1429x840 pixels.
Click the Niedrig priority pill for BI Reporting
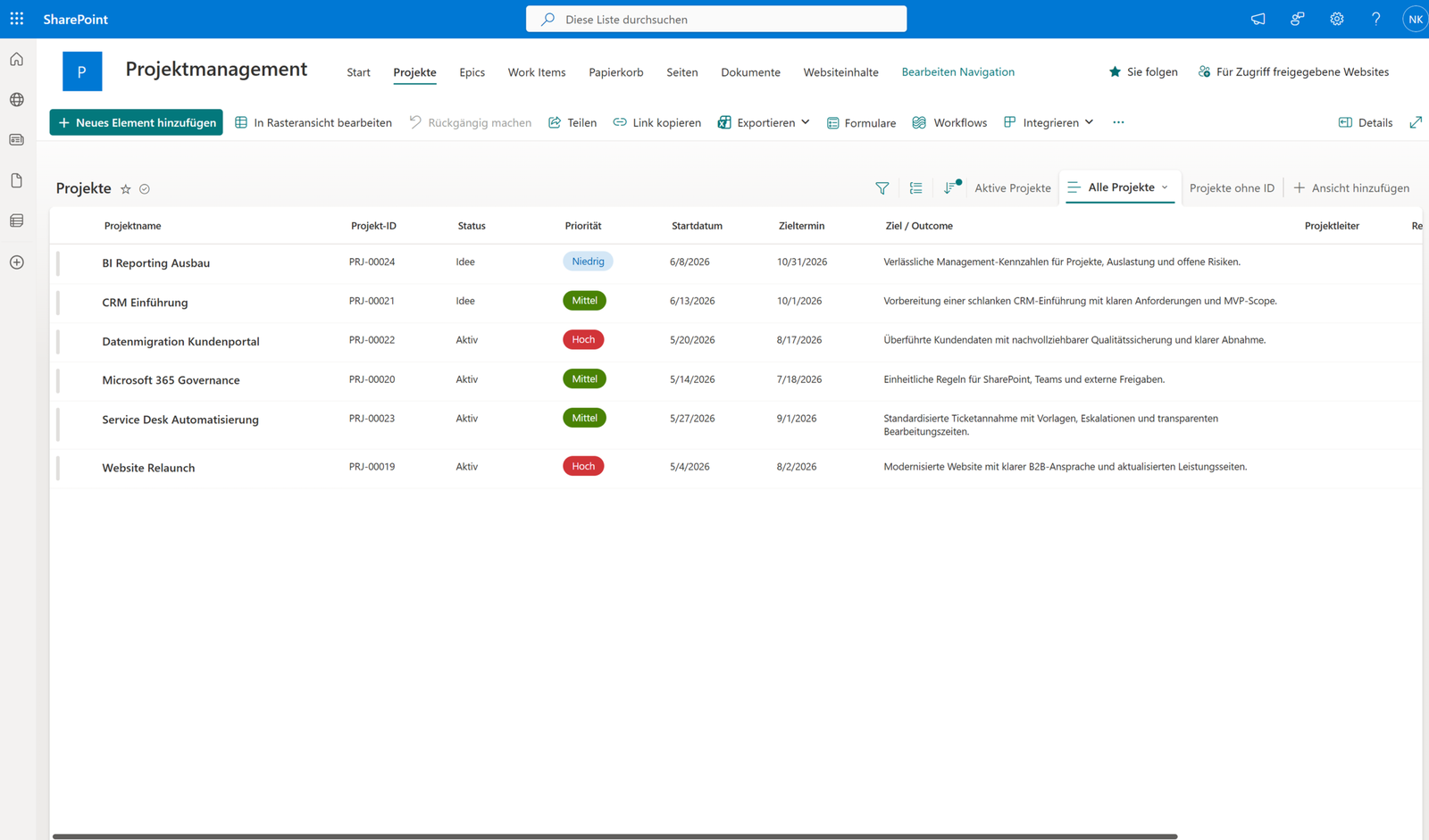[x=588, y=262]
